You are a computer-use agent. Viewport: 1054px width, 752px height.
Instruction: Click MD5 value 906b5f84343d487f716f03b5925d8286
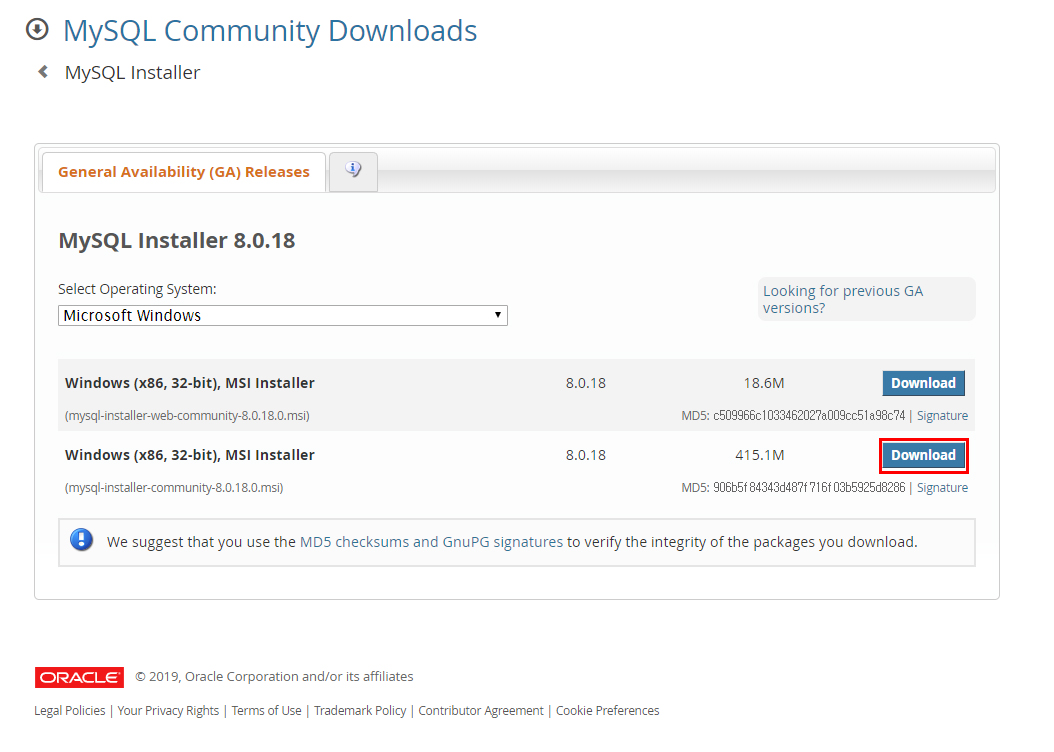coord(809,488)
